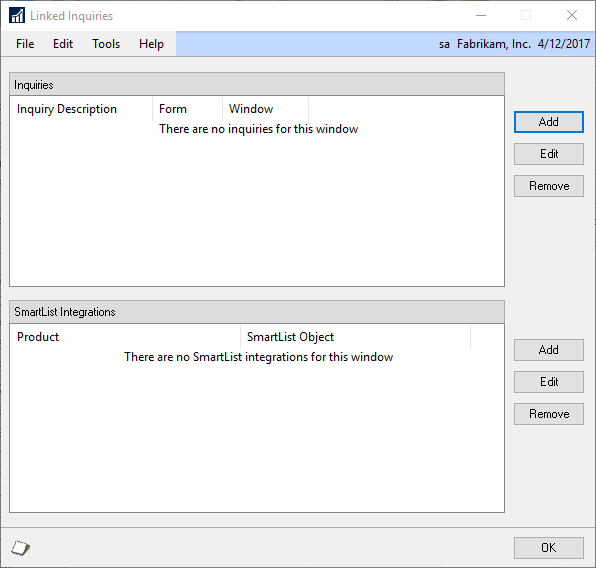596x568 pixels.
Task: Open the Tools menu
Action: (x=106, y=44)
